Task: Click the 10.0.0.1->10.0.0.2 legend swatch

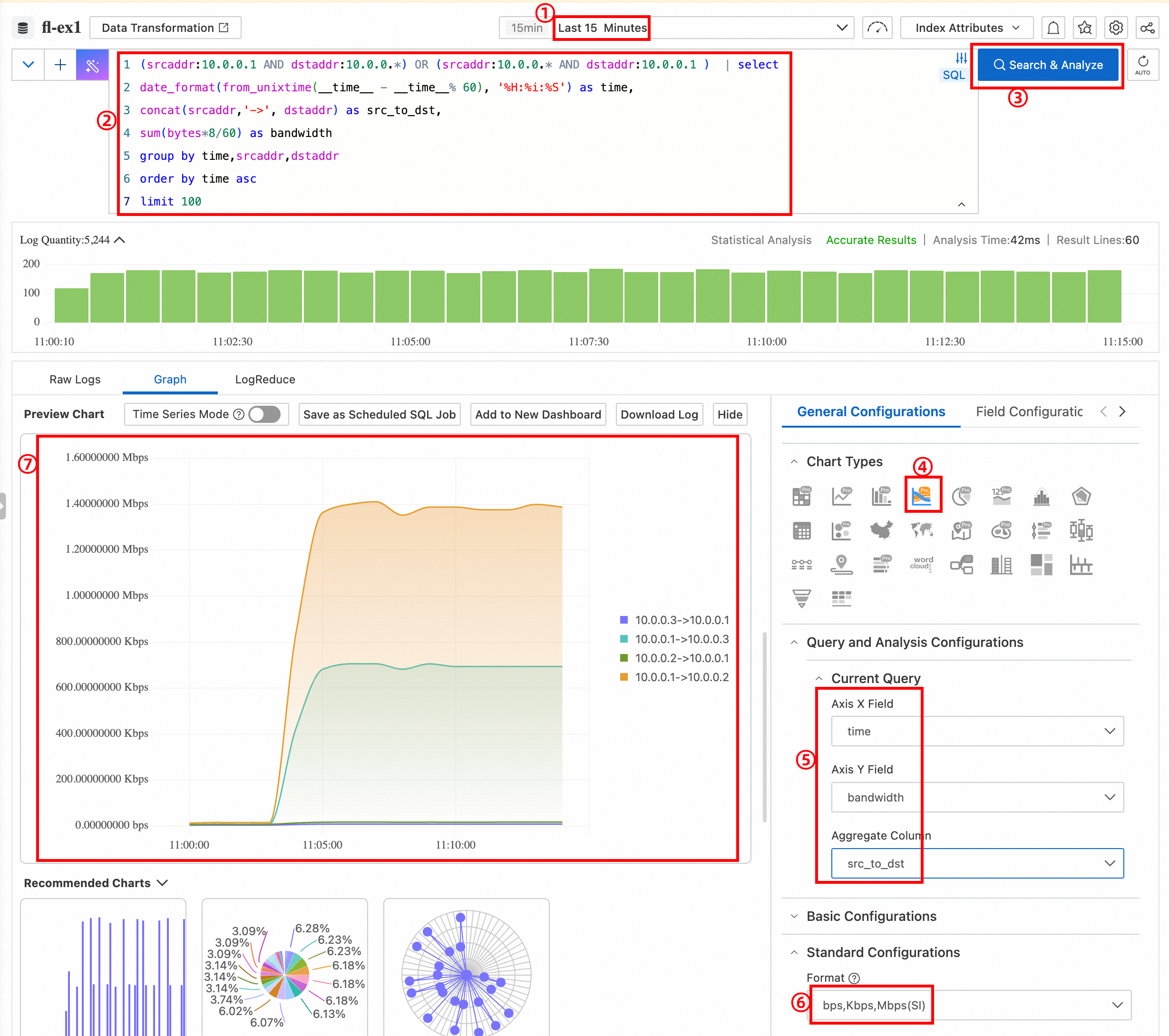Action: point(624,677)
